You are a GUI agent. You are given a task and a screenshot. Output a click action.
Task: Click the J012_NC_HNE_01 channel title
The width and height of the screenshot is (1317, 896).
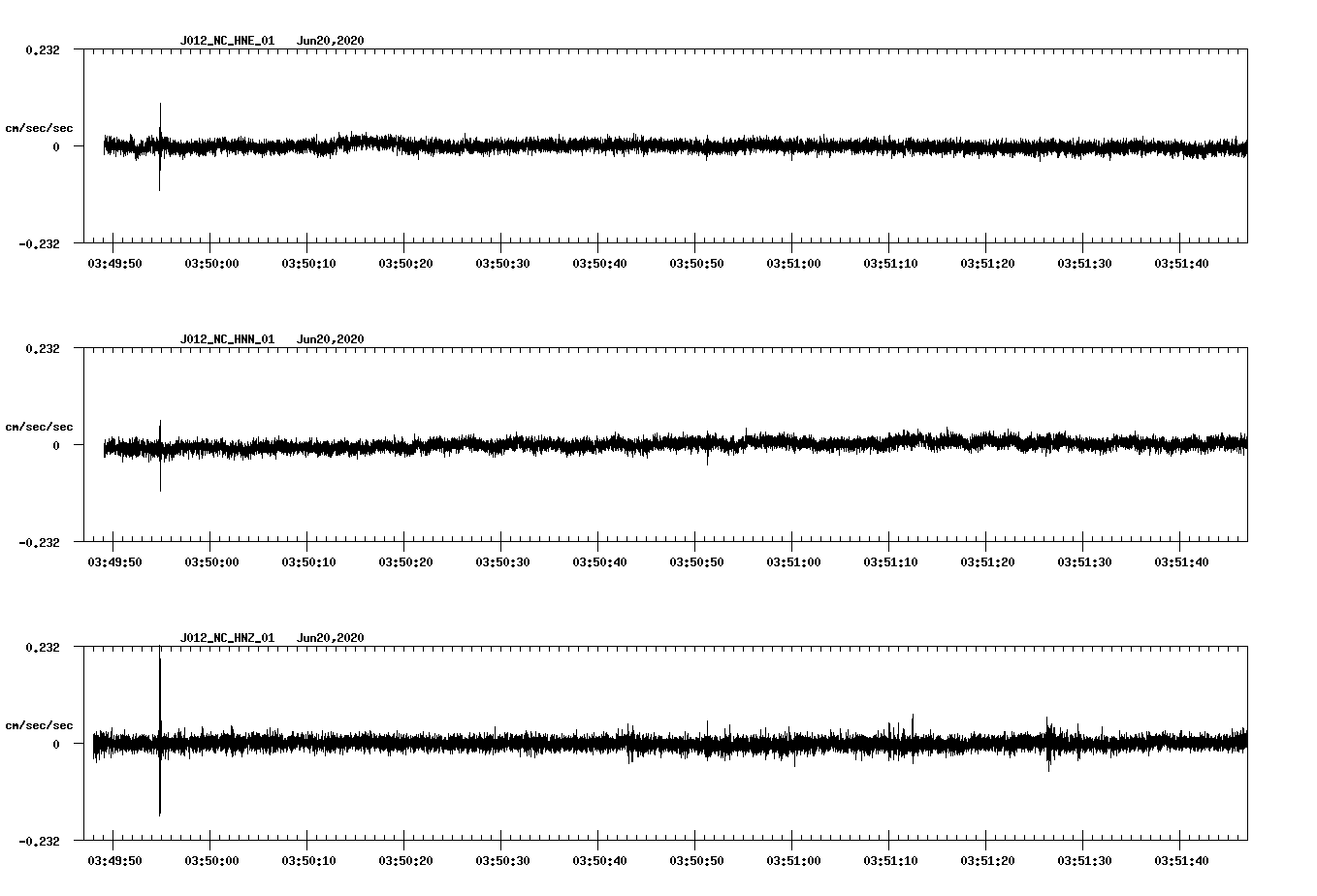pyautogui.click(x=227, y=41)
